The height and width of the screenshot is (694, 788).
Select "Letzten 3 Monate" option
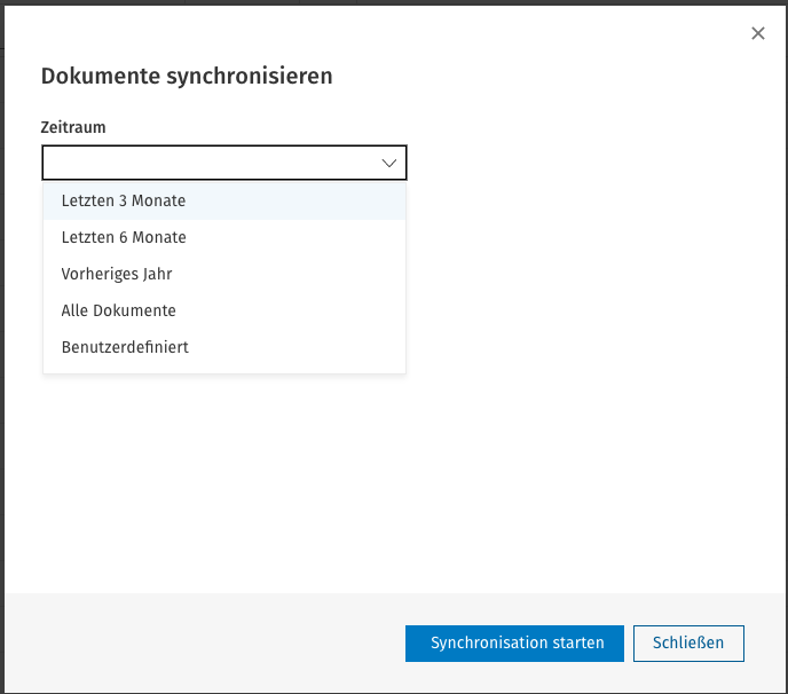click(x=224, y=201)
